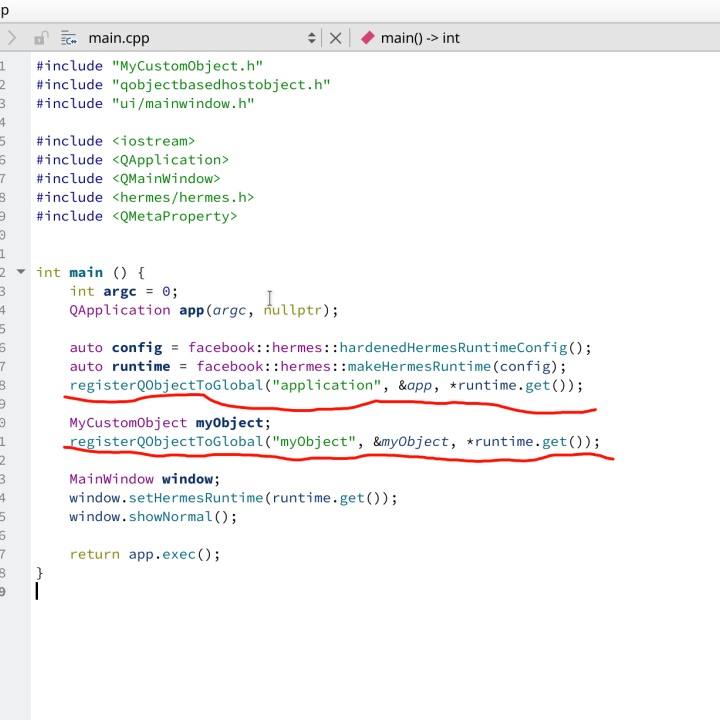Image resolution: width=720 pixels, height=720 pixels.
Task: Click the MyCustomObject type name
Action: pyautogui.click(x=128, y=423)
